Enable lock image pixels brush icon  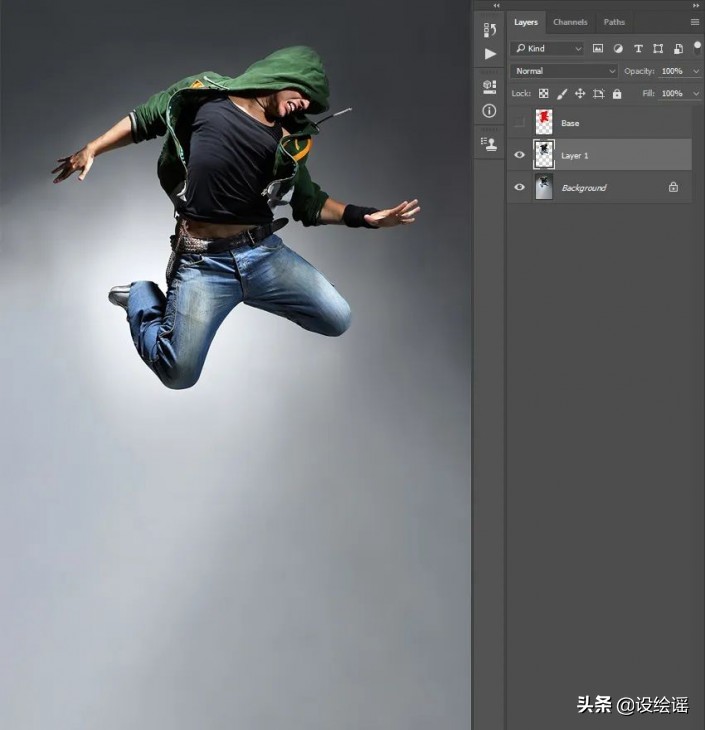tap(562, 94)
